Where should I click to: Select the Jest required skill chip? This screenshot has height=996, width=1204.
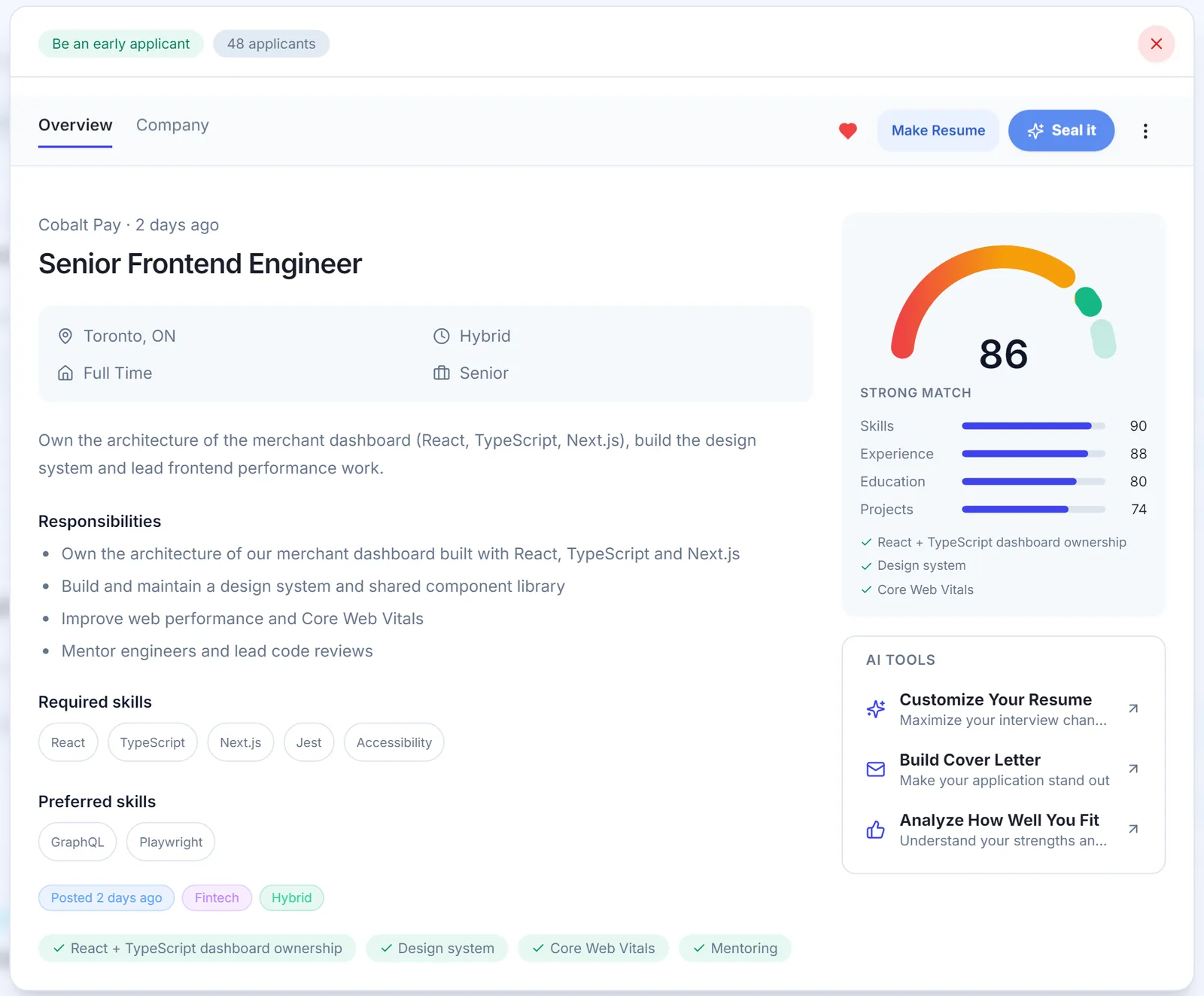[309, 742]
